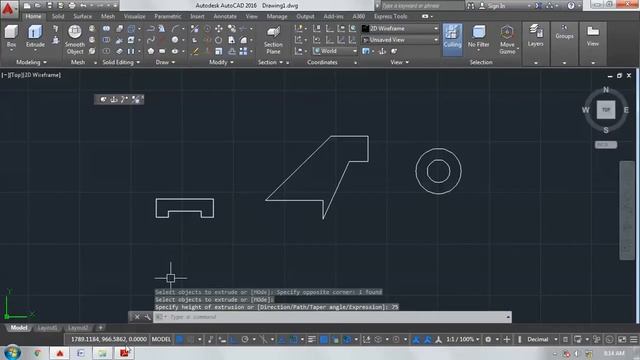
Task: Open the World UCS dropdown
Action: (335, 51)
